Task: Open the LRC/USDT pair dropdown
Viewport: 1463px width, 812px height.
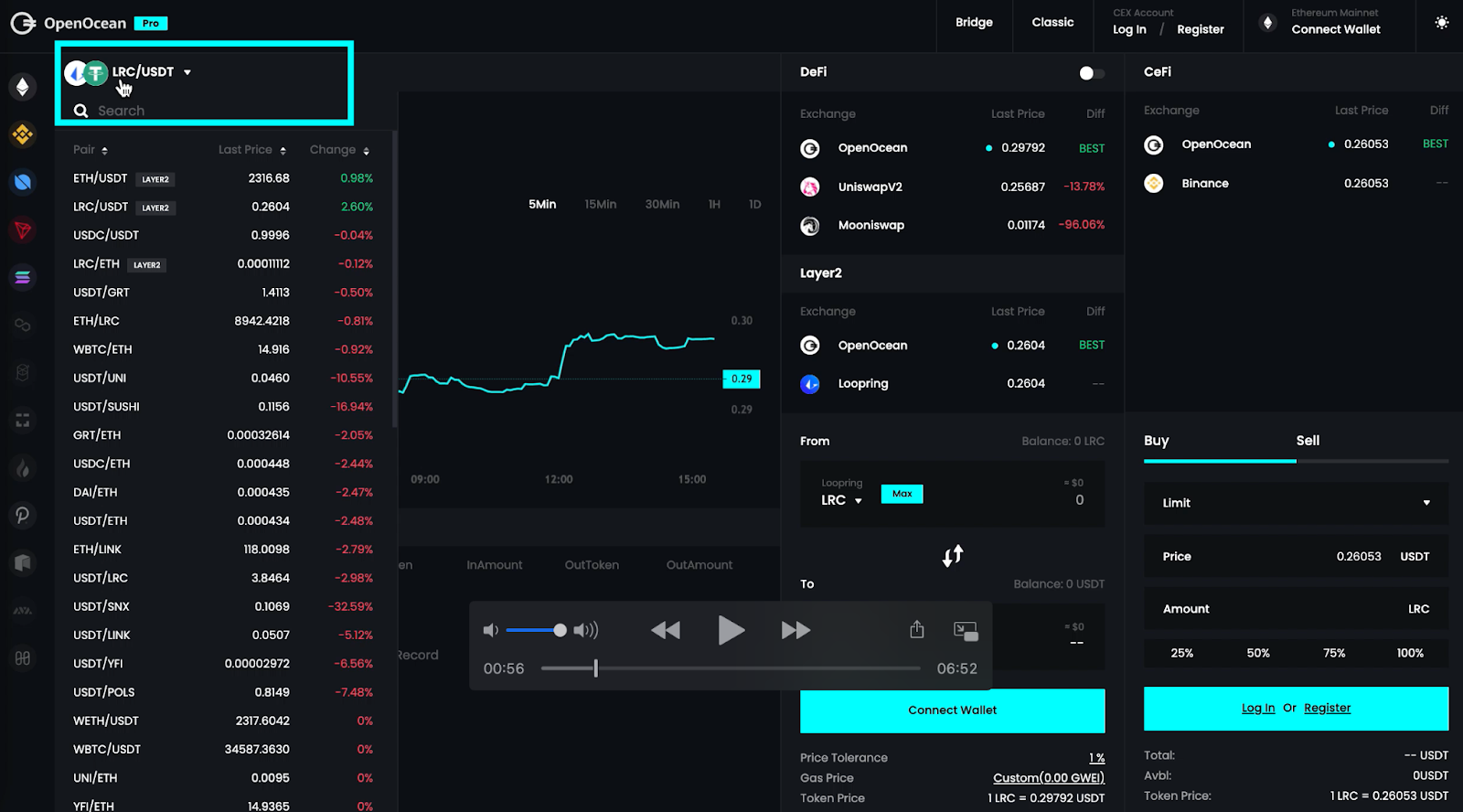Action: [128, 72]
